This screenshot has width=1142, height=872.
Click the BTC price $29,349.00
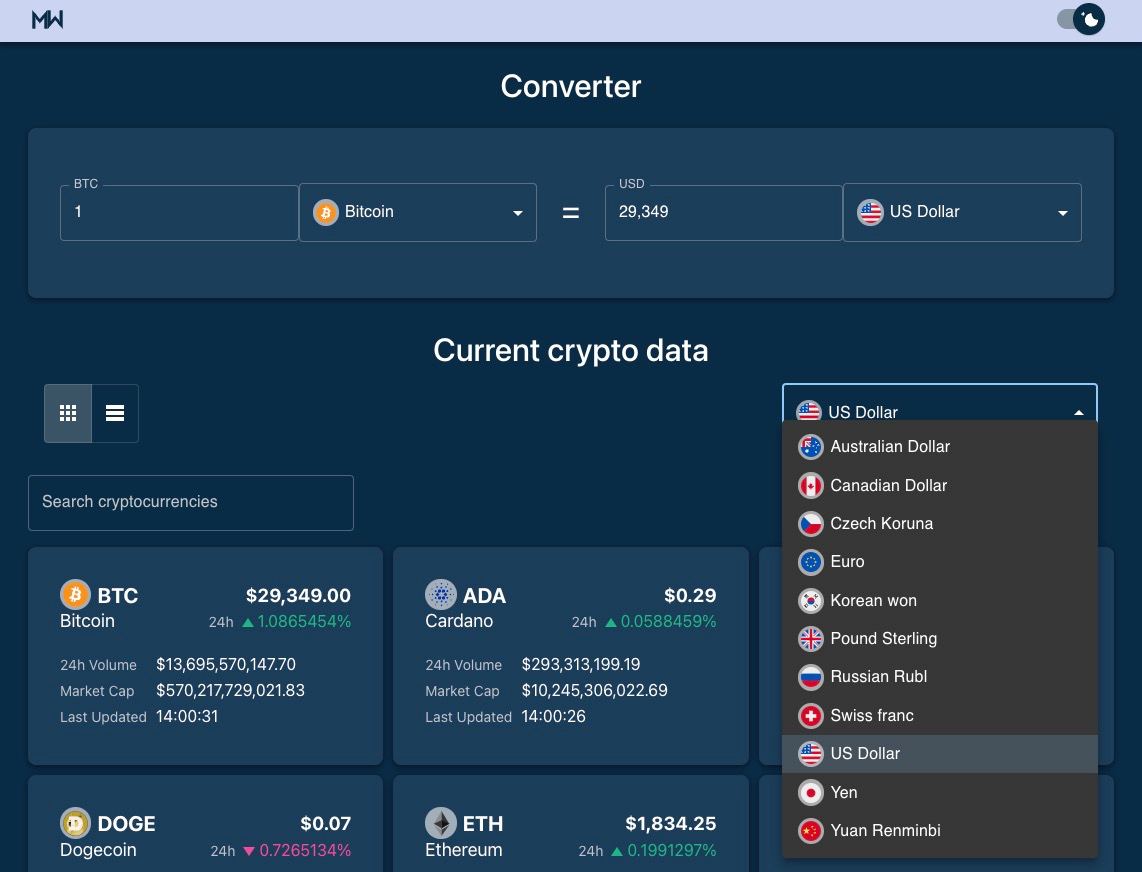[x=299, y=595]
